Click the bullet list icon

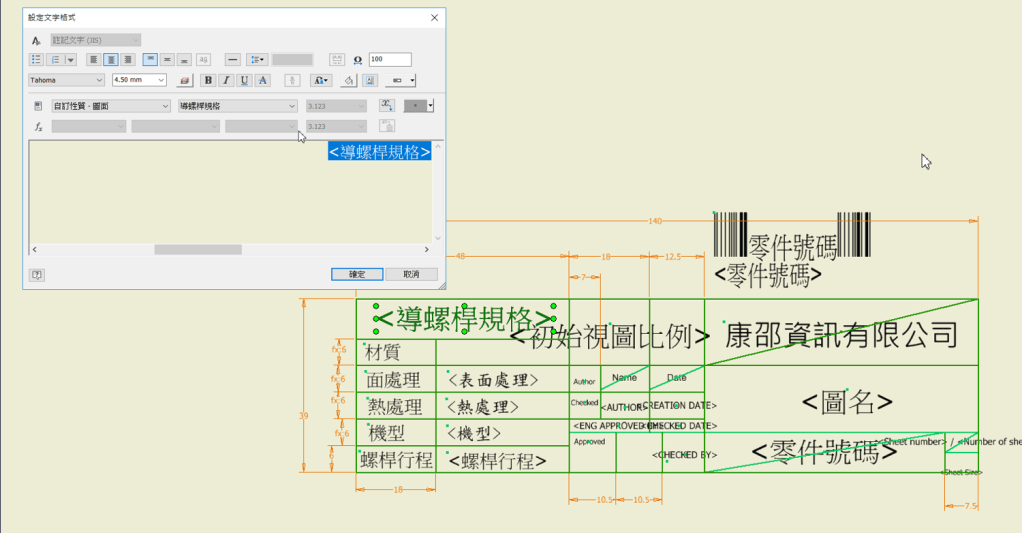[x=36, y=60]
